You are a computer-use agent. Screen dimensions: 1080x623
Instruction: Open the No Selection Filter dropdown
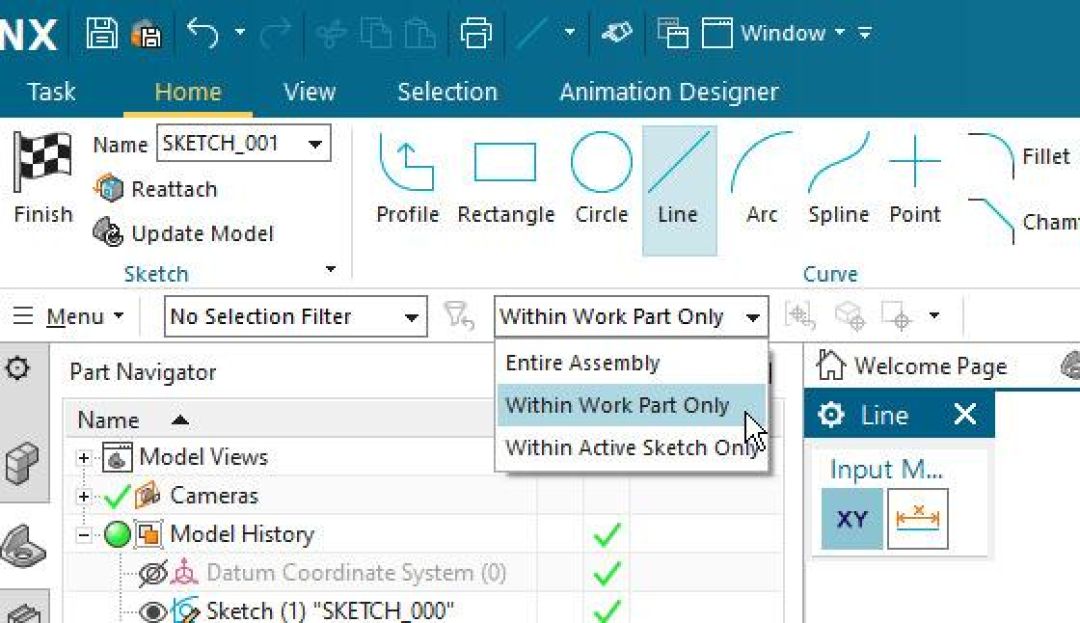tap(295, 317)
